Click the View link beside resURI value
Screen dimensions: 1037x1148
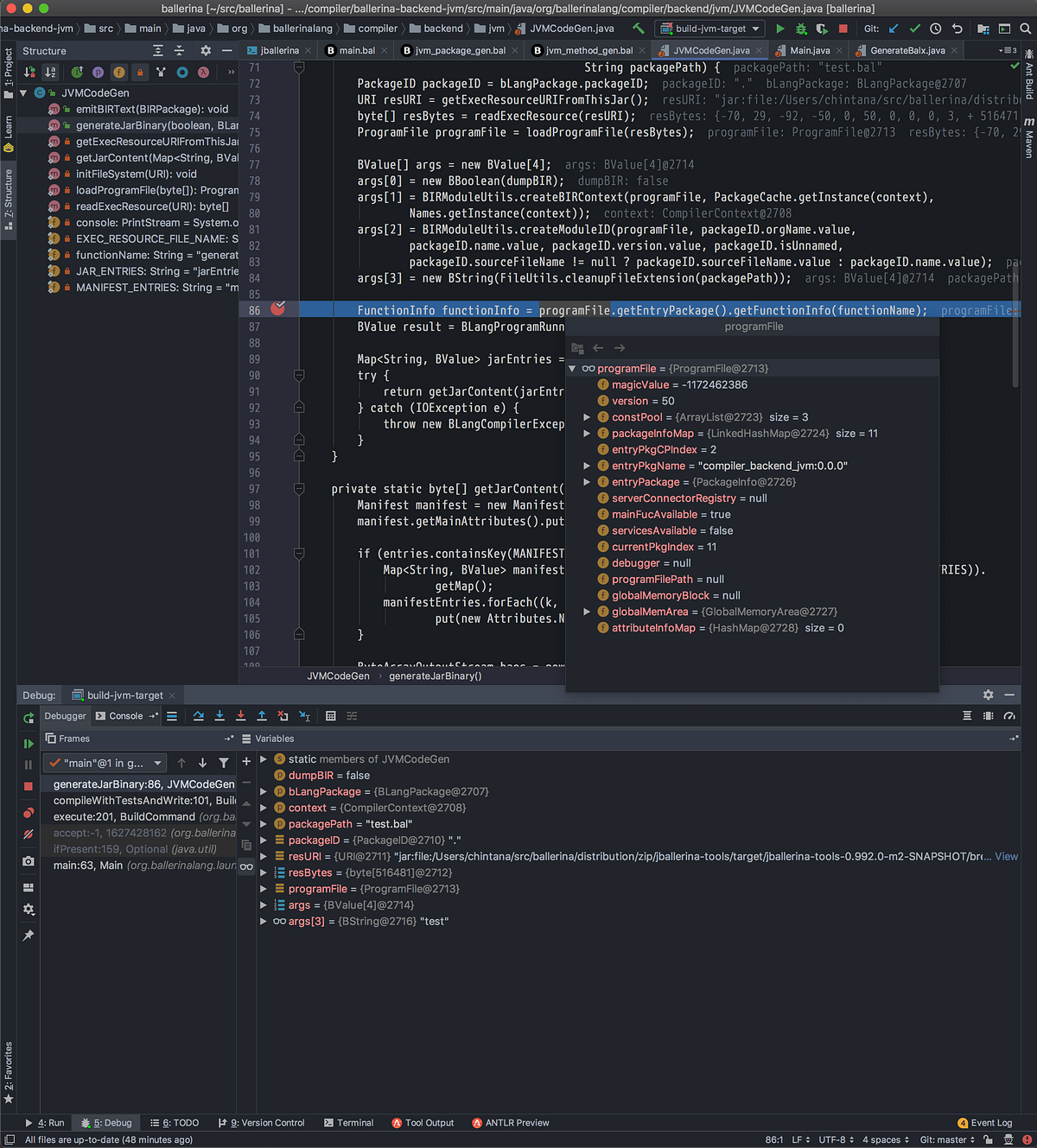pyautogui.click(x=1007, y=856)
